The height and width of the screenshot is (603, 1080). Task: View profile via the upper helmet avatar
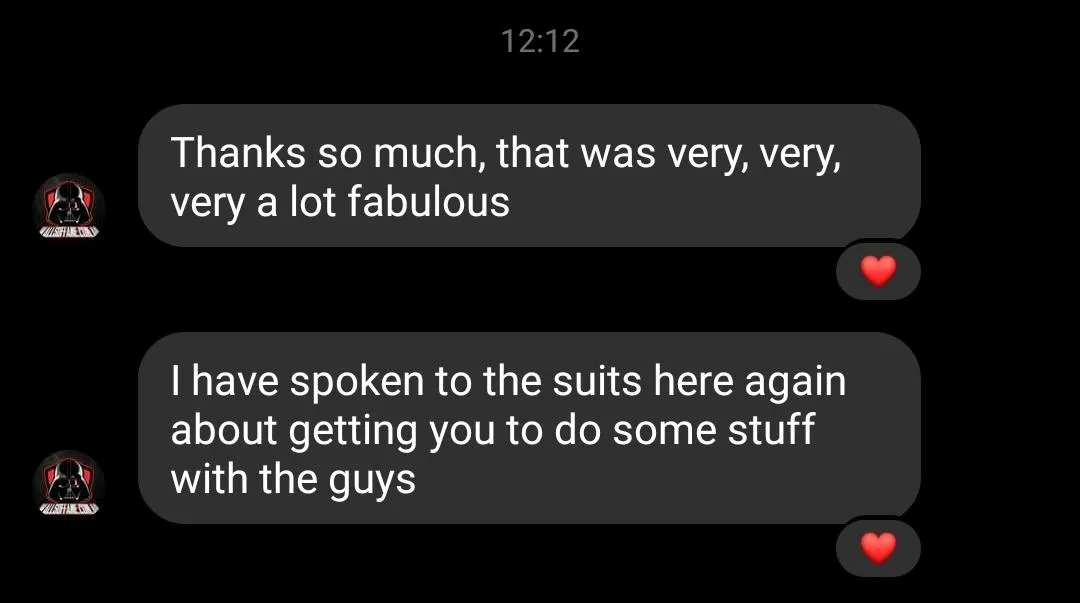click(70, 208)
